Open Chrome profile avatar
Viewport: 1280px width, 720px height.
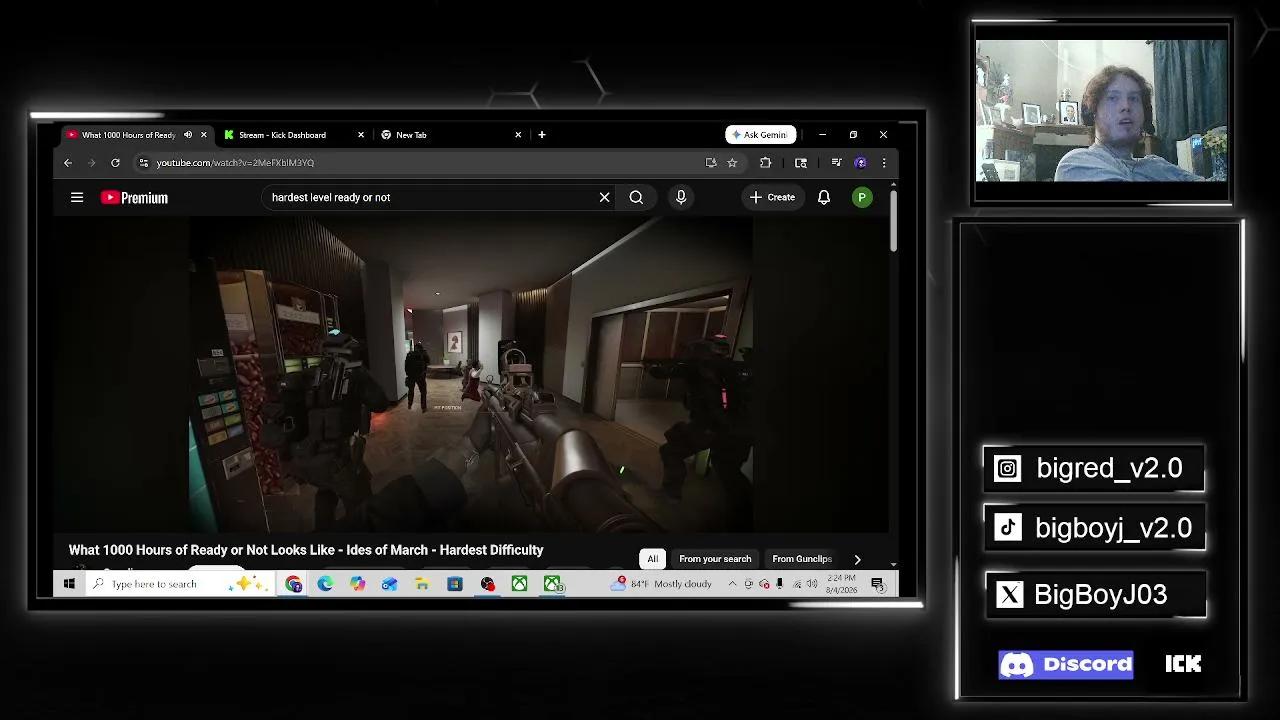860,163
